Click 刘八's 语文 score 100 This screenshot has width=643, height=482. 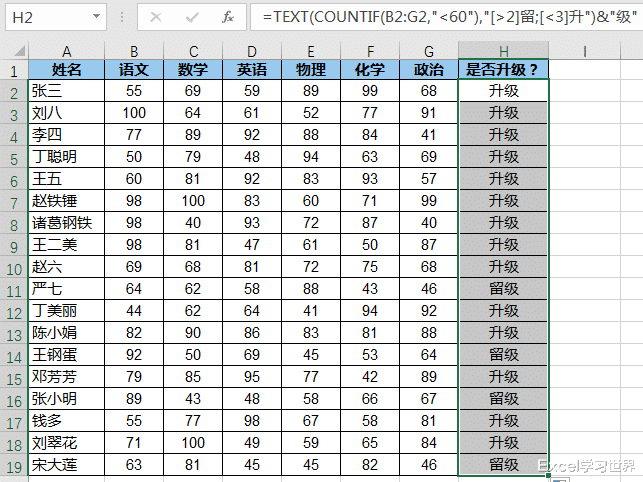134,113
